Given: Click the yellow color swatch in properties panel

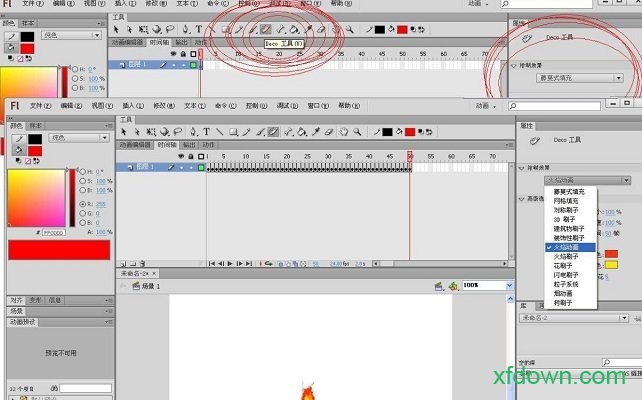Looking at the screenshot, I should [x=611, y=265].
